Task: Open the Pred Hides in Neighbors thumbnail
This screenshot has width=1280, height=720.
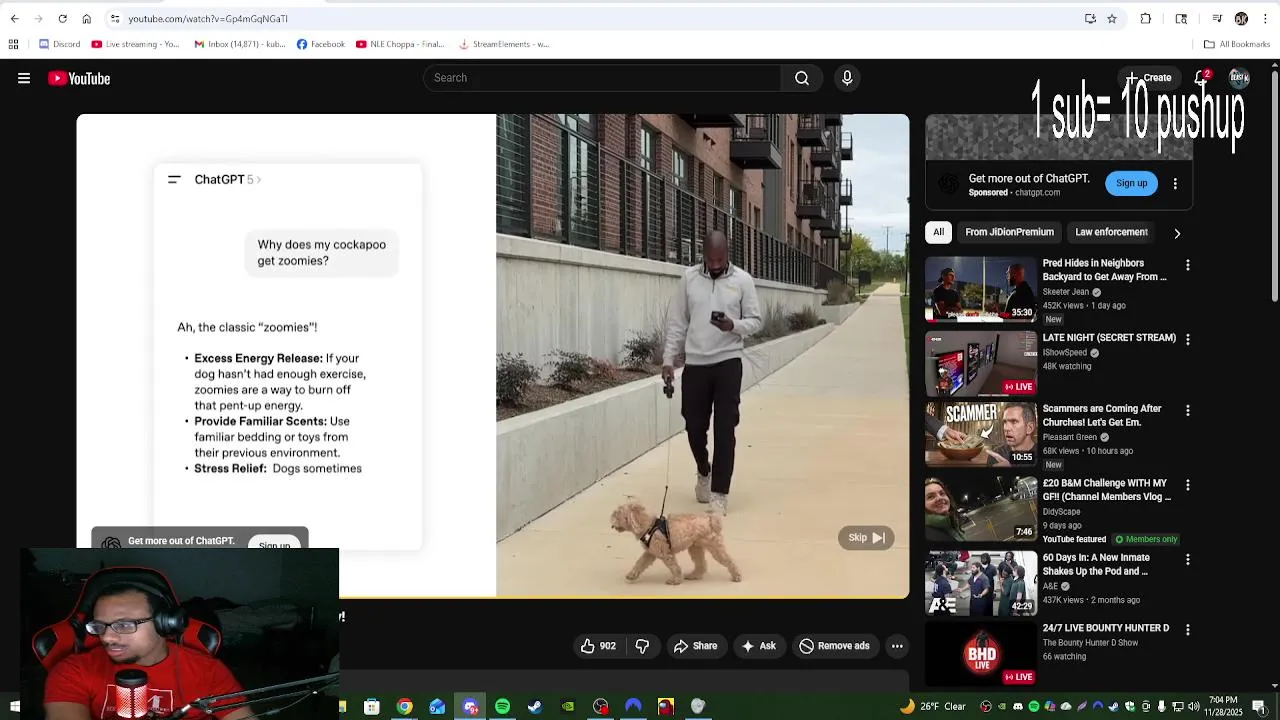Action: point(981,290)
